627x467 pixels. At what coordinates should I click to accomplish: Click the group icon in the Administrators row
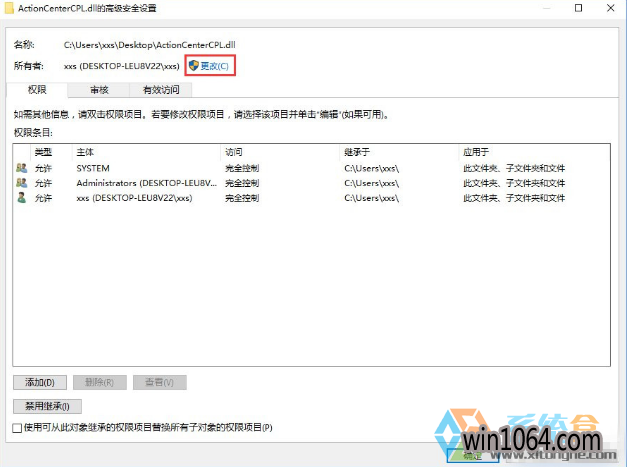(22, 183)
